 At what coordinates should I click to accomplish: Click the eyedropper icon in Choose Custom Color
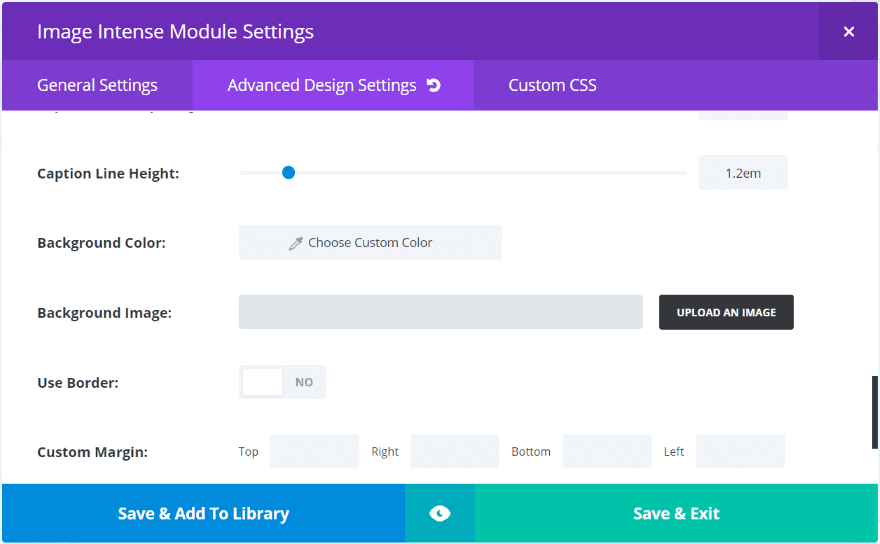(x=295, y=243)
